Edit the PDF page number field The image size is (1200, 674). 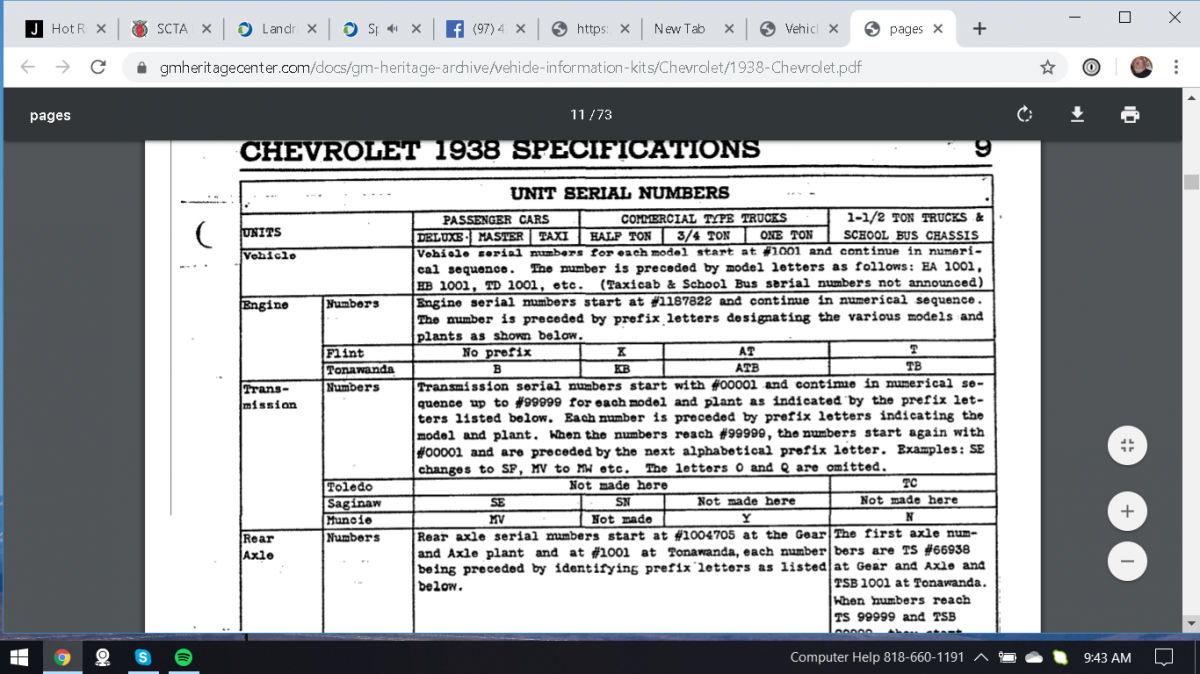(x=577, y=115)
